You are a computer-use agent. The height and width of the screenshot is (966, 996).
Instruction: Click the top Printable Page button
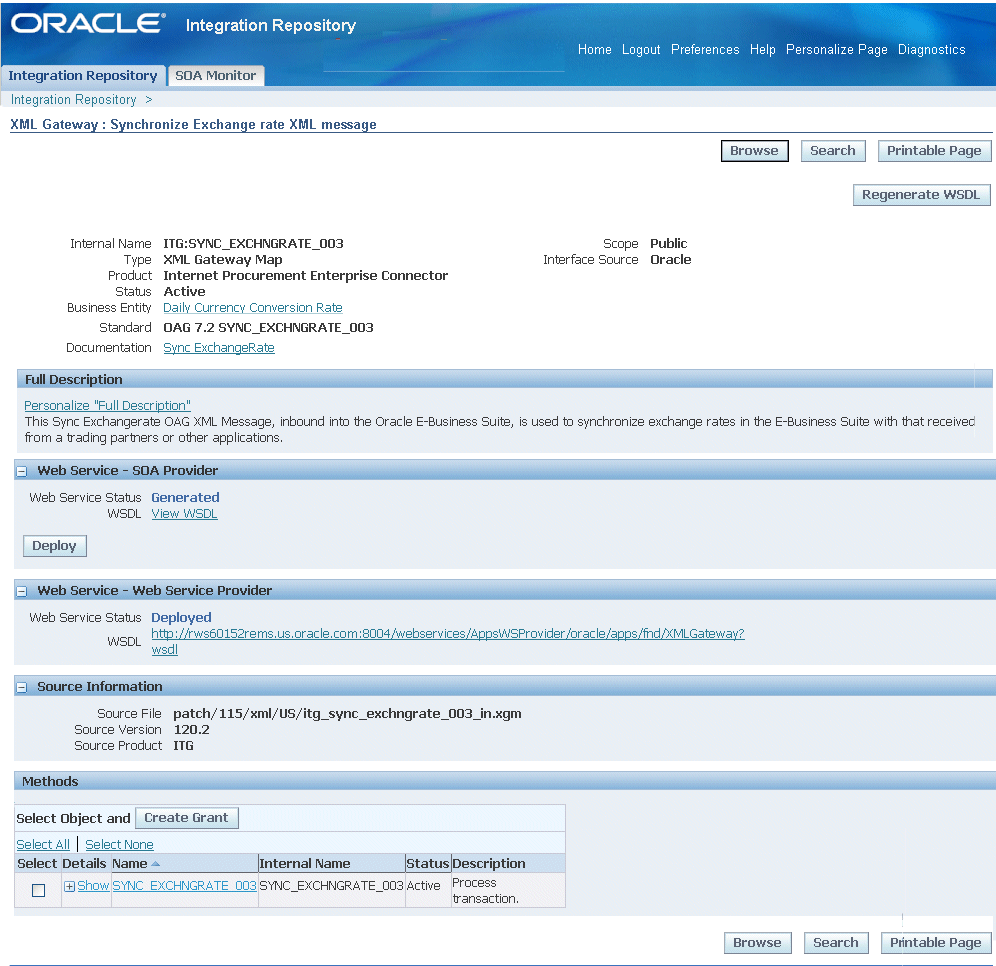934,151
